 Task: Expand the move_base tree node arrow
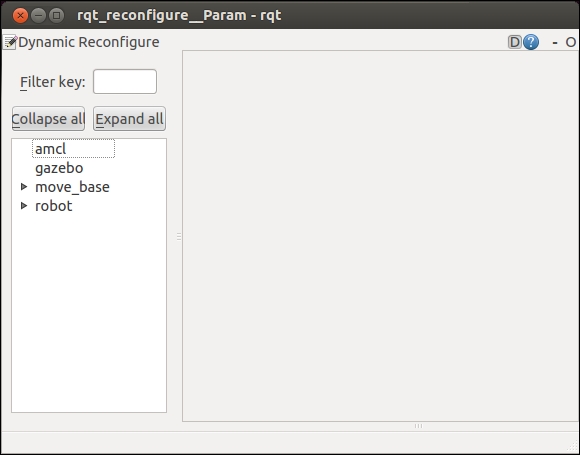[24, 186]
